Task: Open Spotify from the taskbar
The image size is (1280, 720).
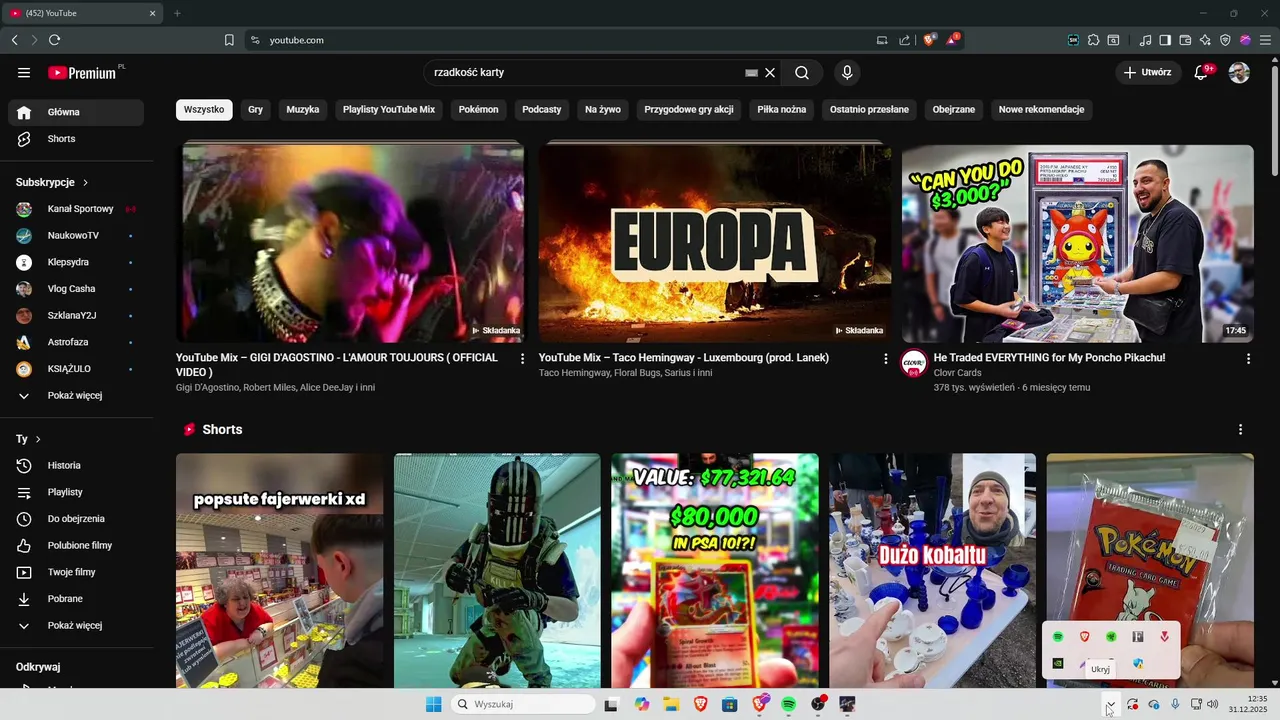Action: pyautogui.click(x=788, y=704)
